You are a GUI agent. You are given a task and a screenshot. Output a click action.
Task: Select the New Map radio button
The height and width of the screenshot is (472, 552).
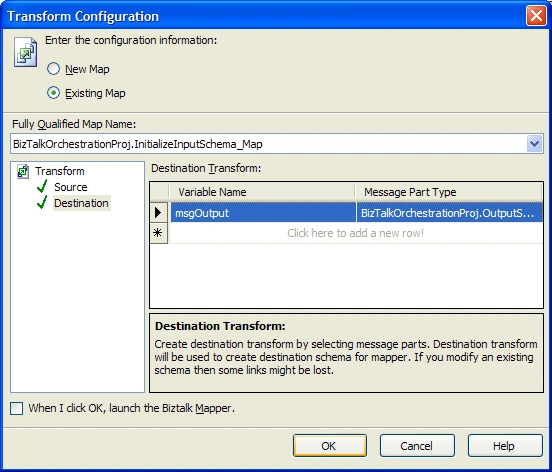pyautogui.click(x=54, y=69)
